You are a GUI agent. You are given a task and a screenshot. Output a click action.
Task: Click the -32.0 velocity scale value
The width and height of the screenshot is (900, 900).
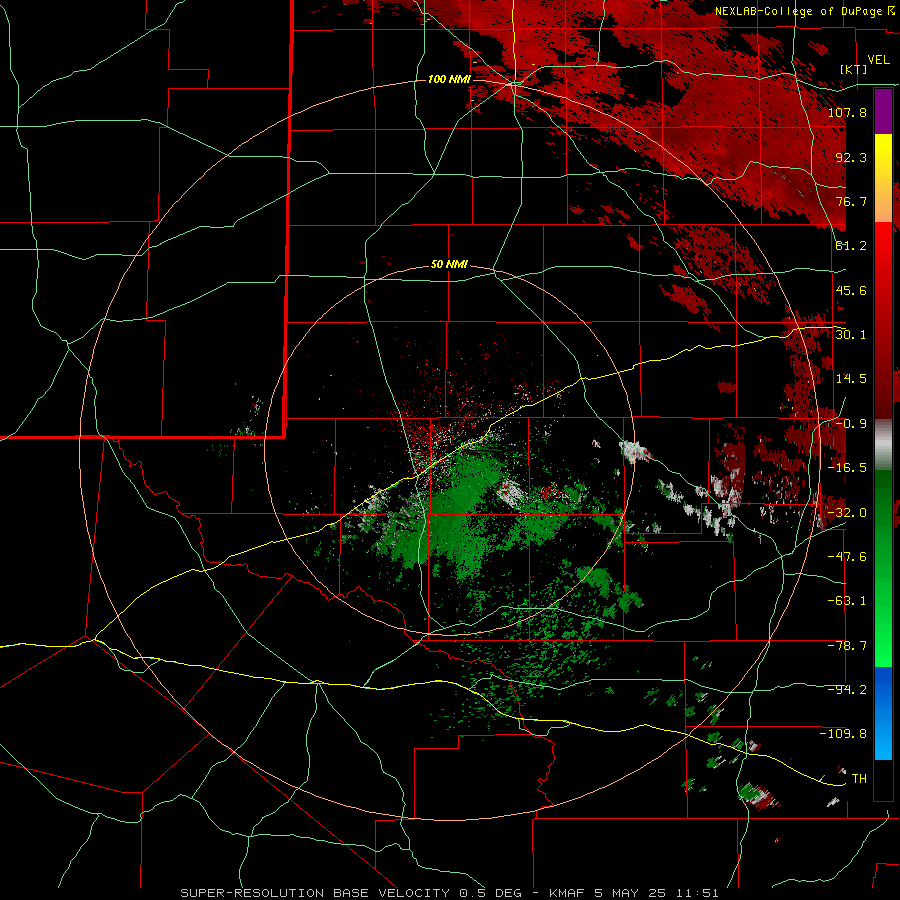[847, 513]
